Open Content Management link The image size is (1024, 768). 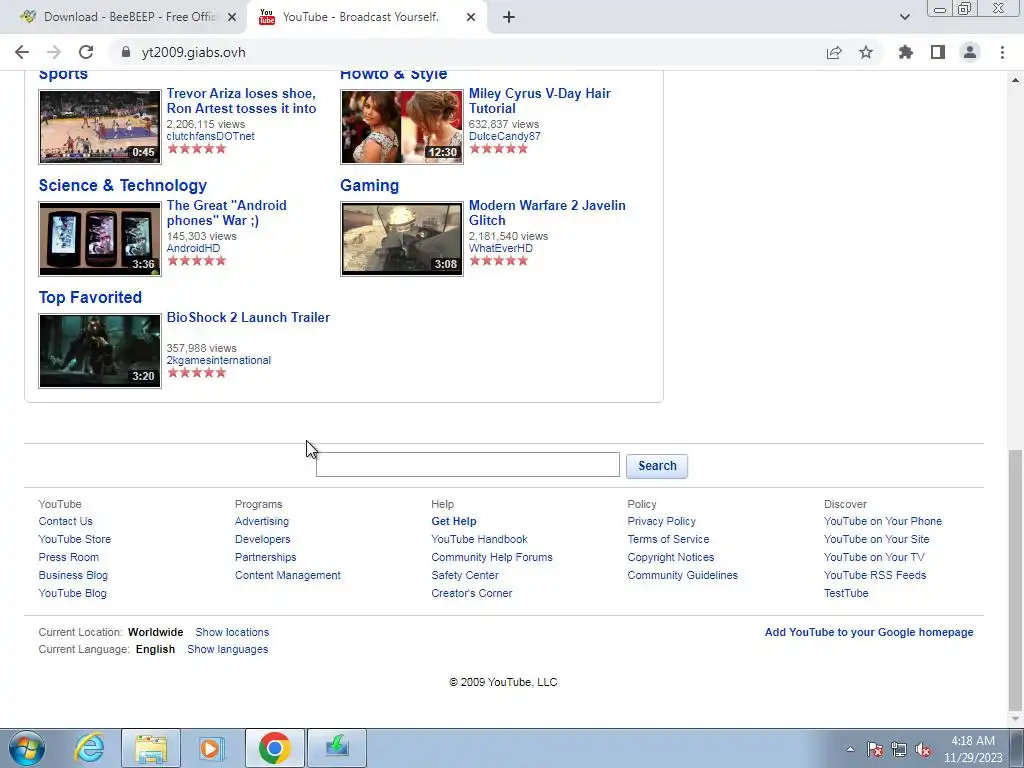(288, 575)
